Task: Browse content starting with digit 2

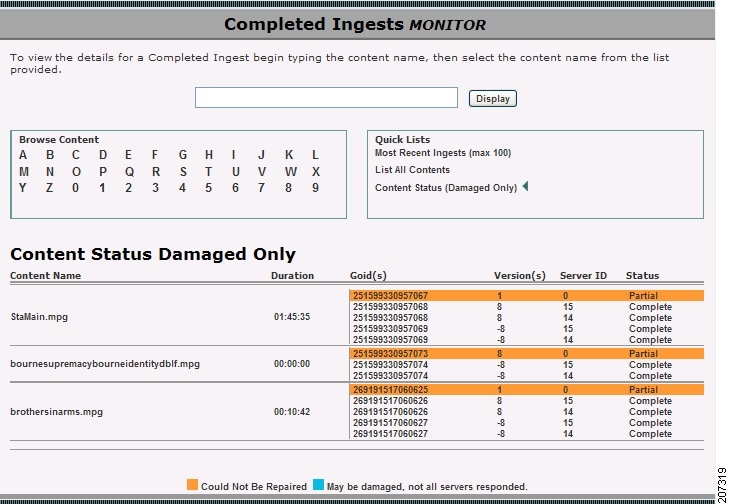Action: 128,188
